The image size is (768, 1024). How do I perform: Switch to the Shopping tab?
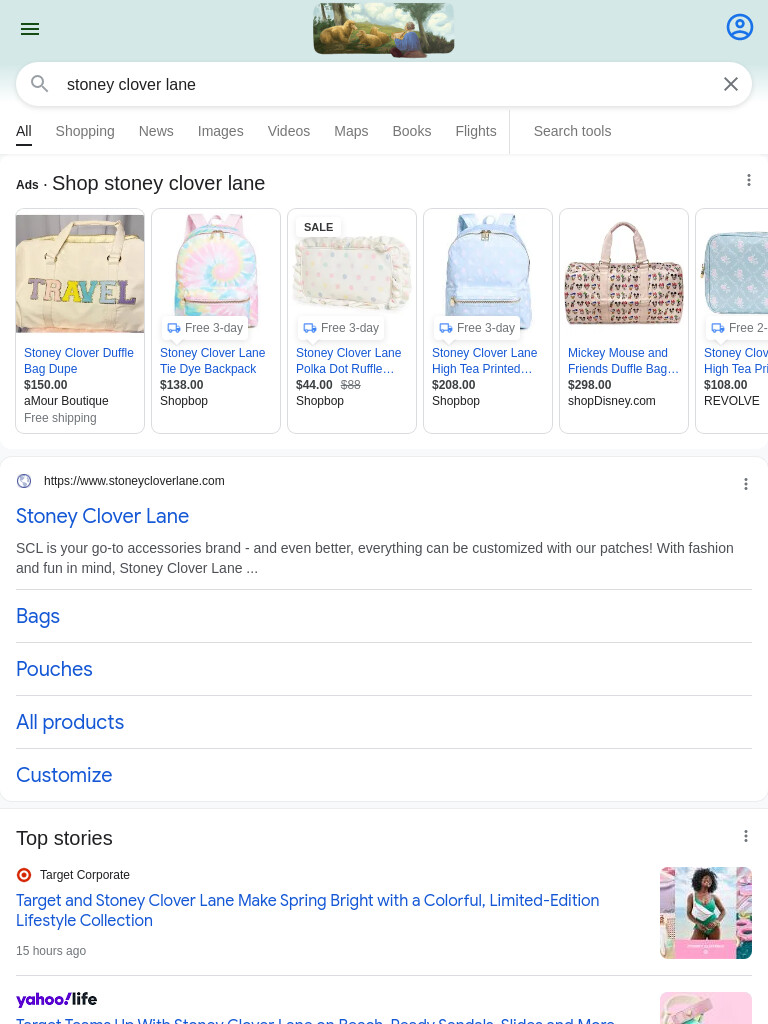pyautogui.click(x=85, y=131)
